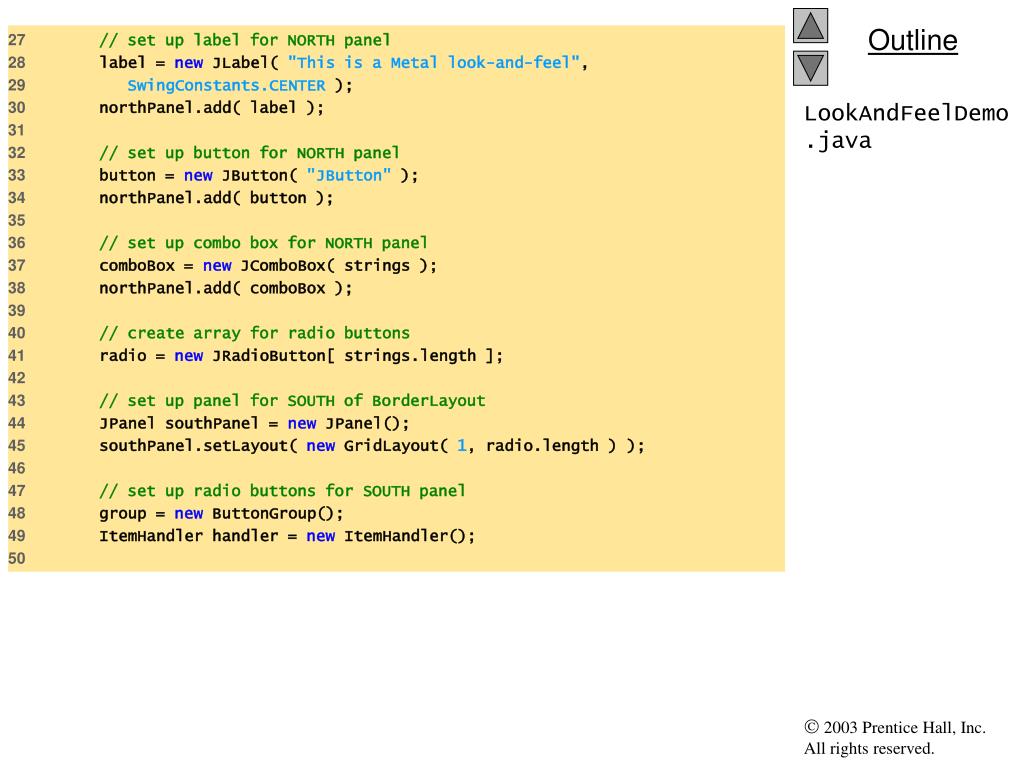Screen dimensions: 1024x768
Task: Click 'group = new ButtonGroup();' line
Action: [x=221, y=513]
